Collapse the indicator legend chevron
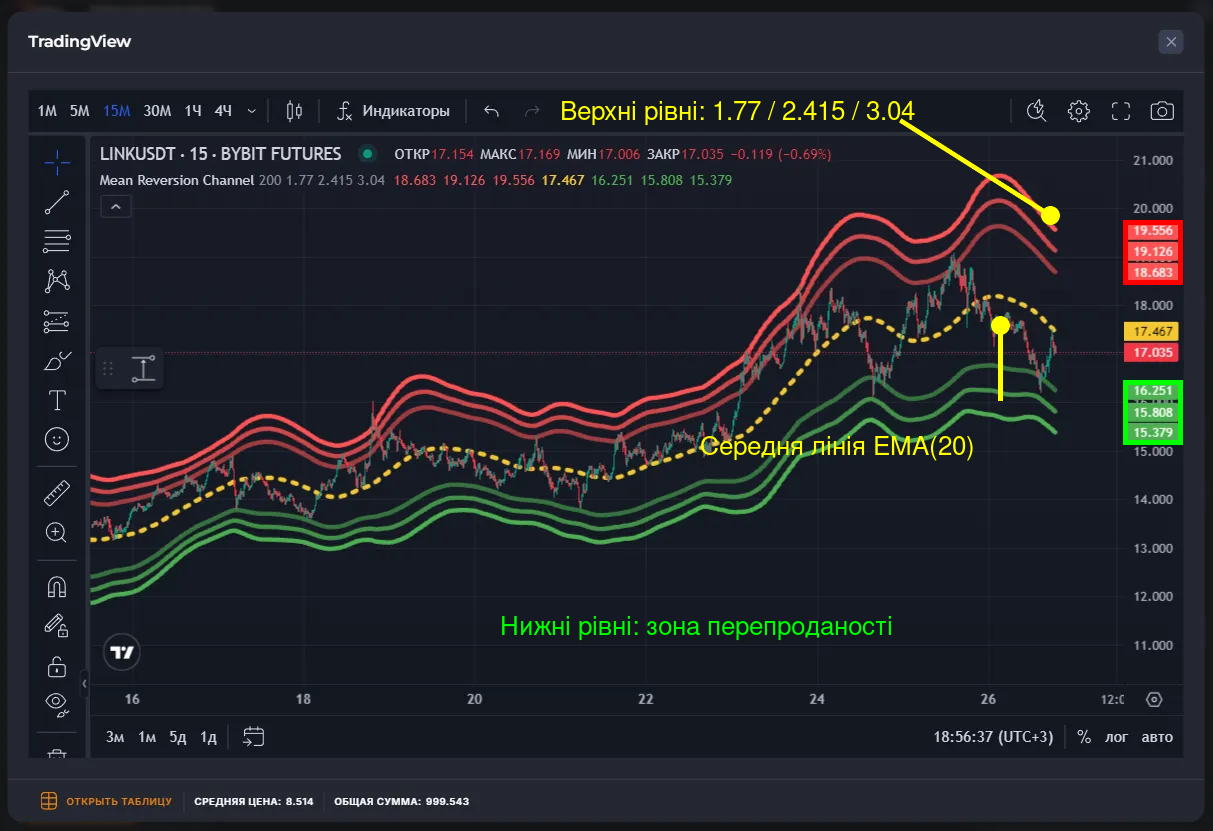 pyautogui.click(x=116, y=207)
